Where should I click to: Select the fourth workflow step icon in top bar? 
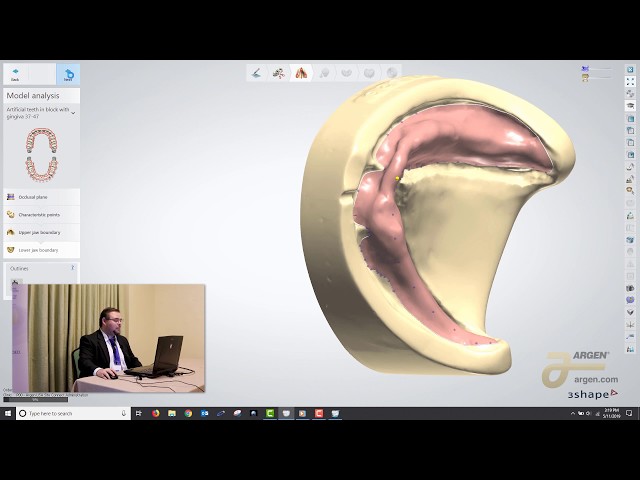[x=324, y=73]
